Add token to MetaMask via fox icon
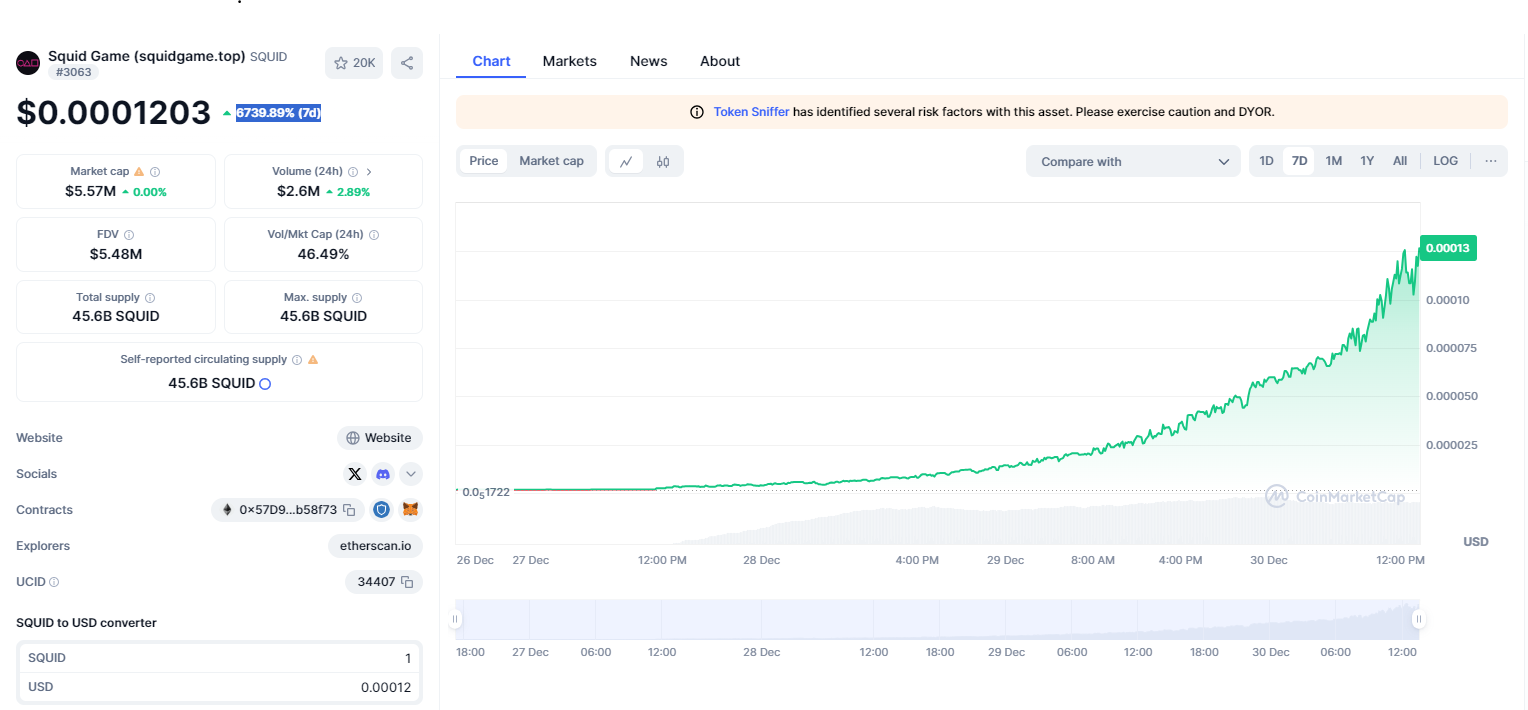Image resolution: width=1528 pixels, height=710 pixels. (x=410, y=510)
